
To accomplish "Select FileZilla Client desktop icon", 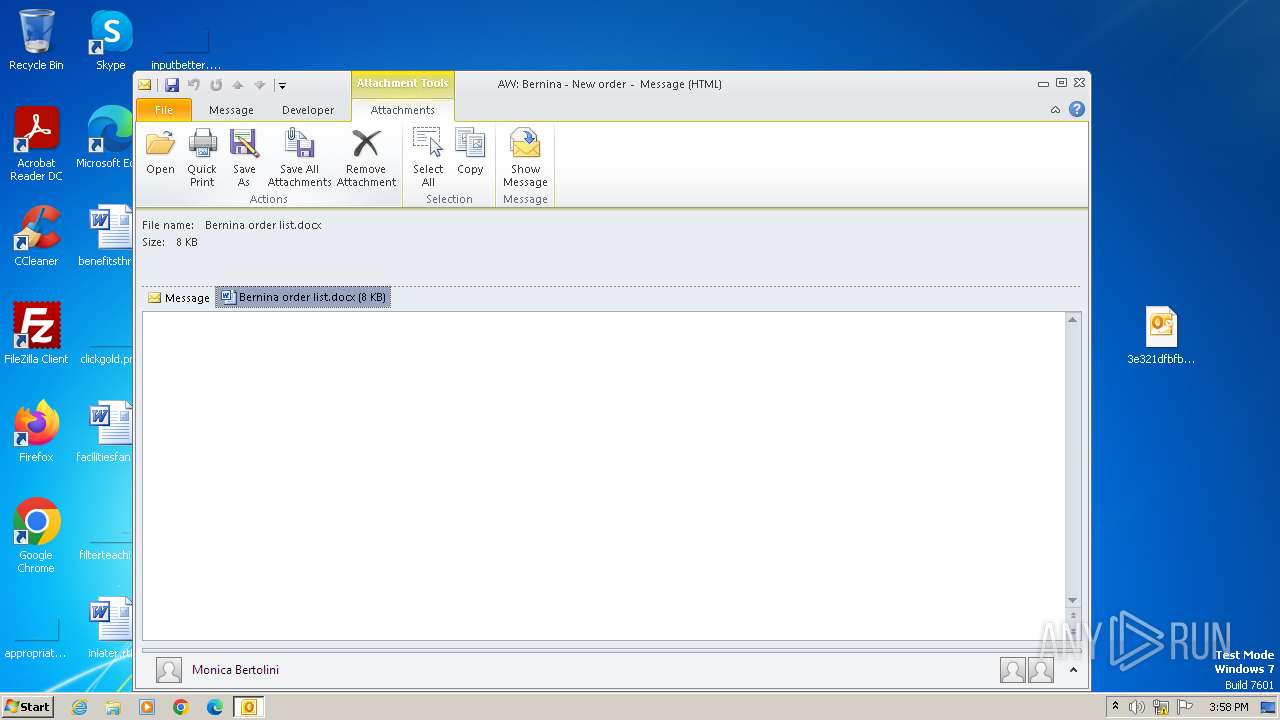I will tap(36, 334).
